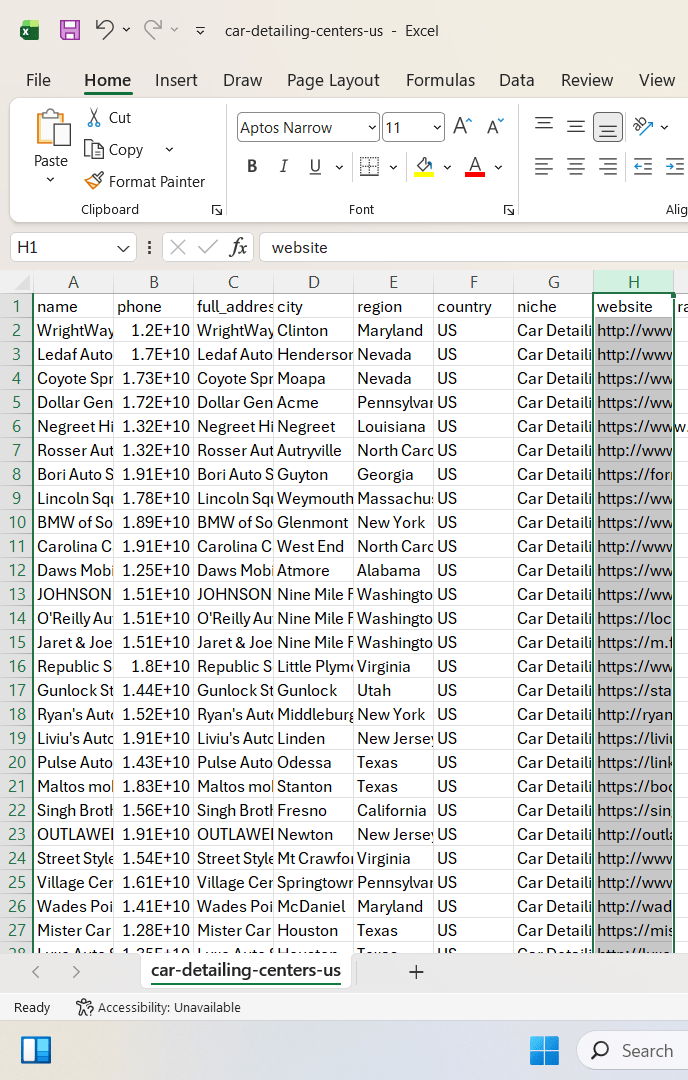
Task: Toggle Bottom Align button
Action: point(607,127)
